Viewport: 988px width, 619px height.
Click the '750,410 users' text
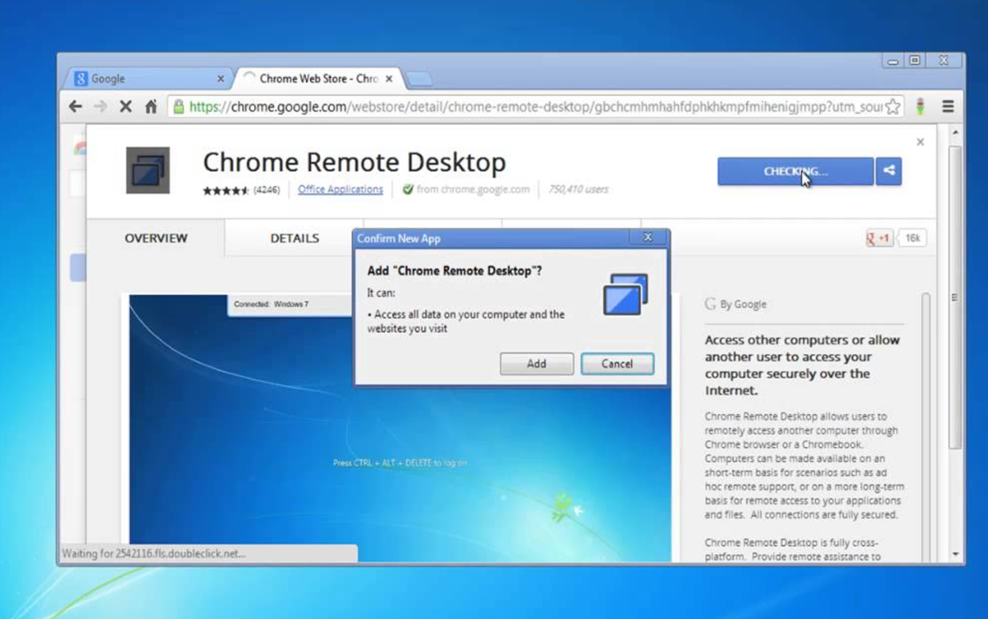pos(578,189)
